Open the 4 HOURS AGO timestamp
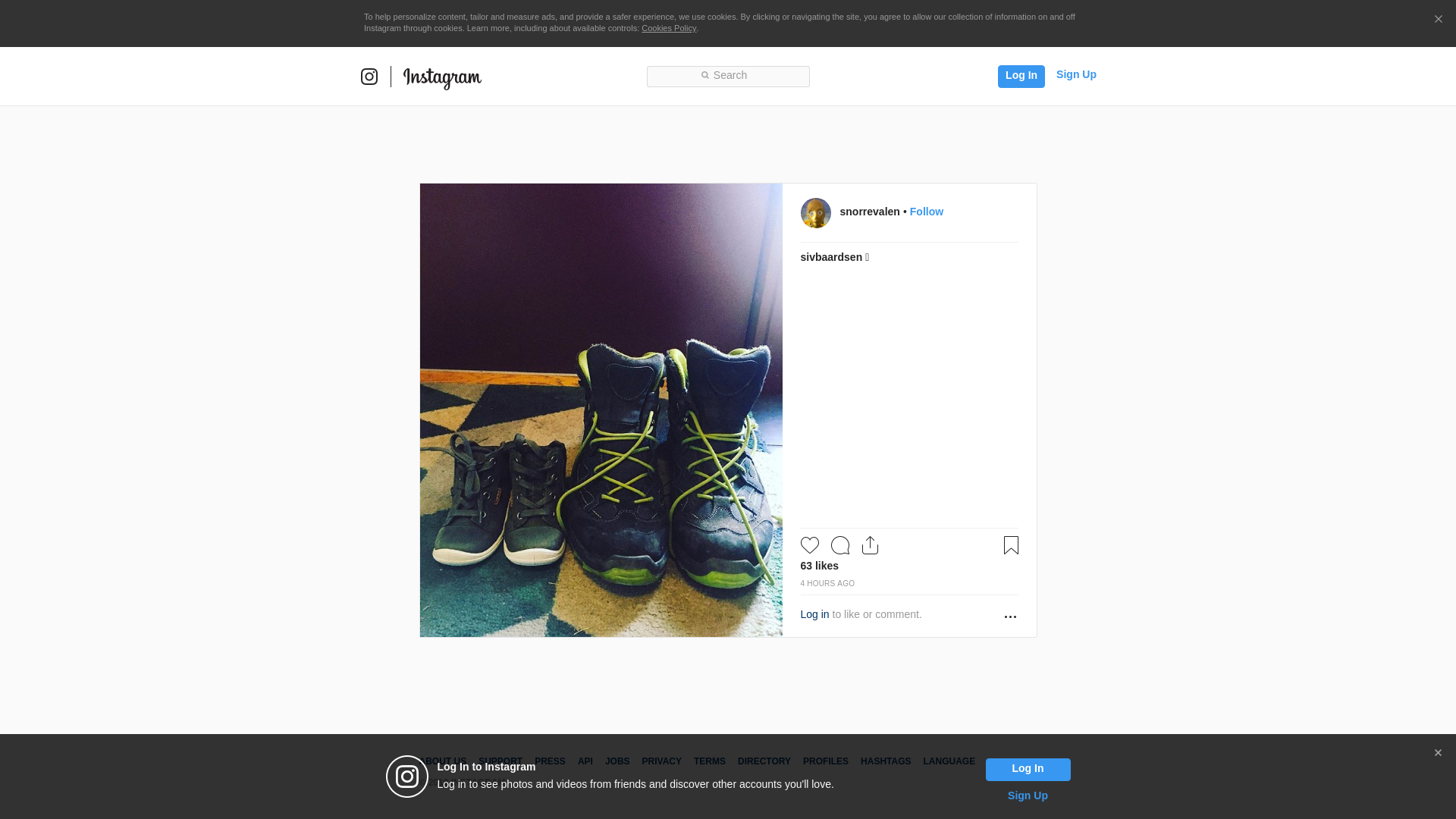This screenshot has width=1456, height=819. pos(827,583)
